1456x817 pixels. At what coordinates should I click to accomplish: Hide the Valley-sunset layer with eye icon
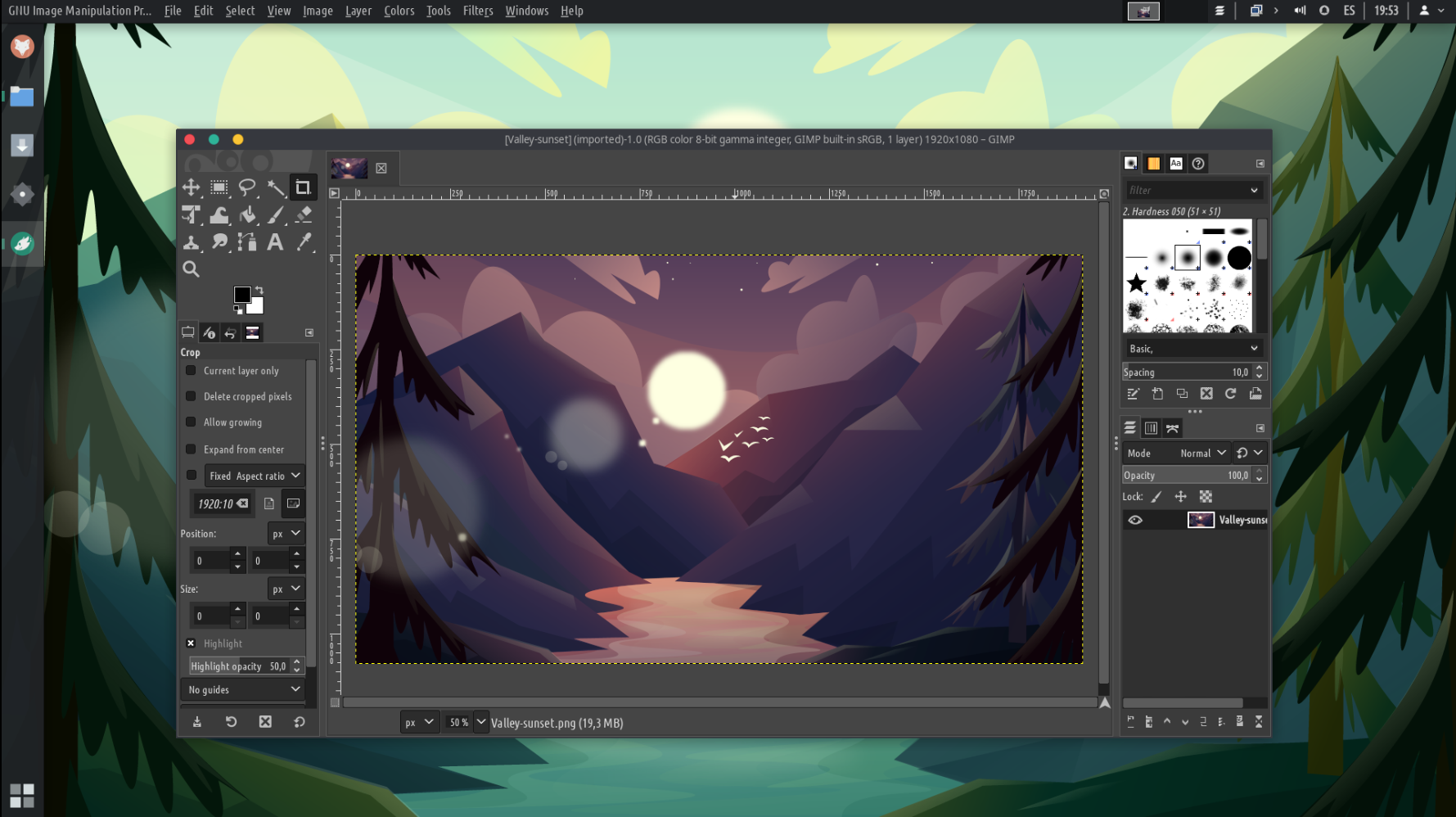coord(1135,520)
